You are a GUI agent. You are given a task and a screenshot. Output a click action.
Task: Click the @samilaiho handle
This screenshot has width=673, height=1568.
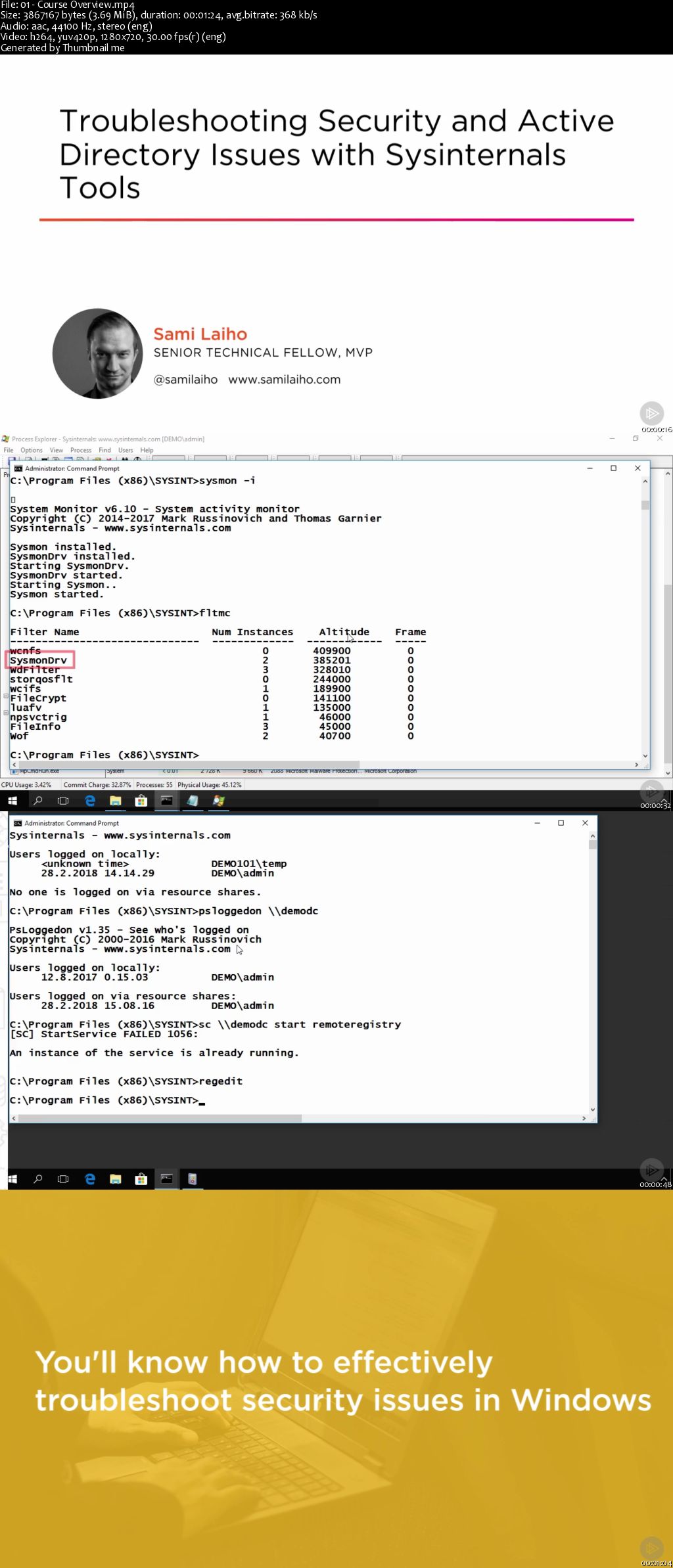tap(185, 380)
